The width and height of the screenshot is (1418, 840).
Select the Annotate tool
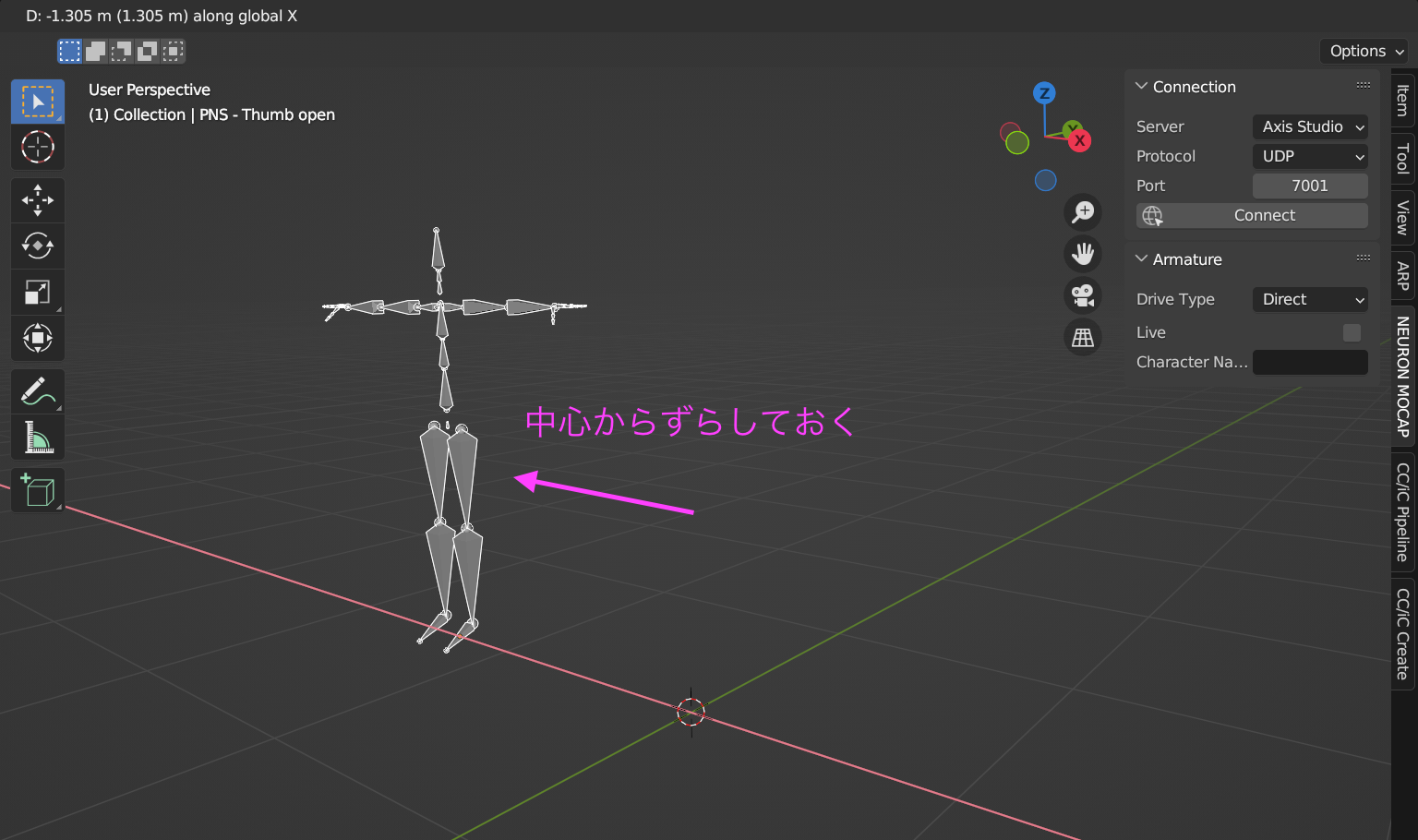point(38,391)
